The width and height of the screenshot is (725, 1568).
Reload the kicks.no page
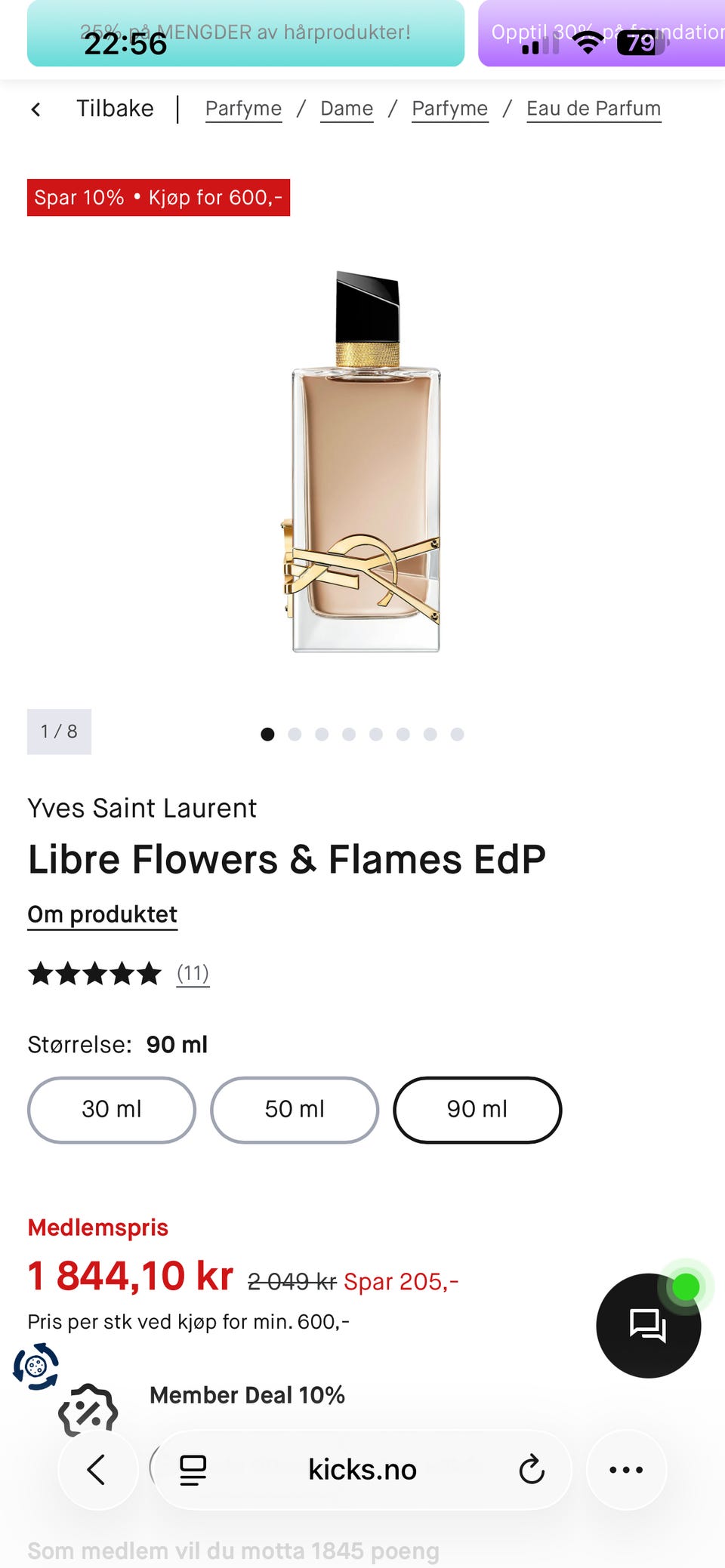coord(532,1469)
